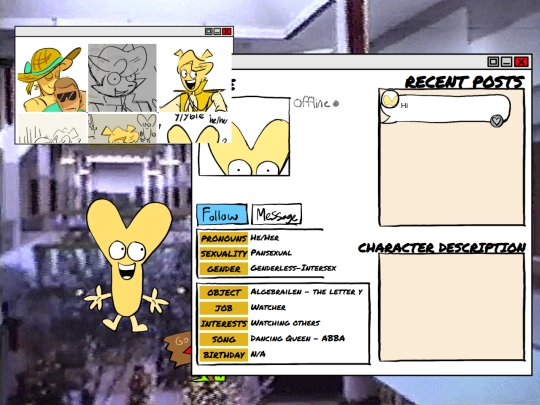Open the bottom-middle sketch thumbnail with yellow figure

[x=122, y=128]
